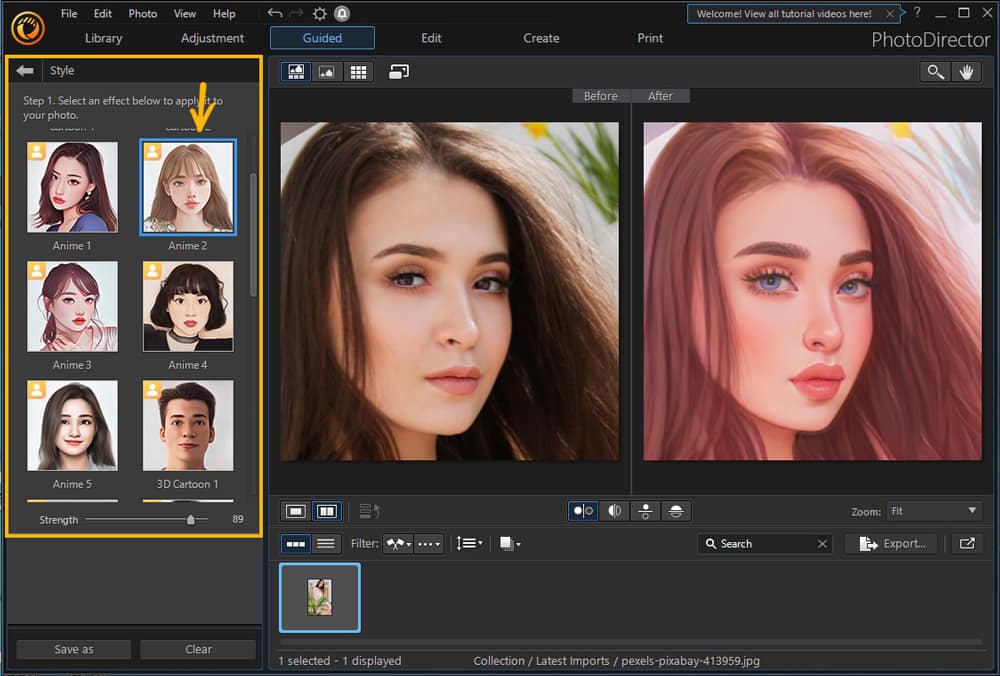Switch to grid view of photos
This screenshot has height=676, width=1000.
[358, 71]
